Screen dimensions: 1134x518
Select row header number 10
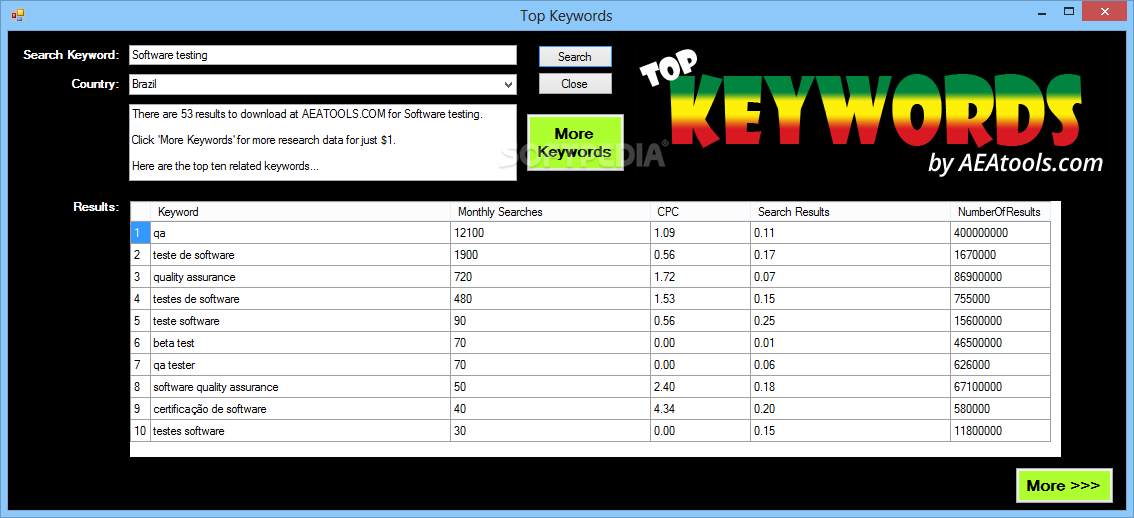click(x=140, y=431)
